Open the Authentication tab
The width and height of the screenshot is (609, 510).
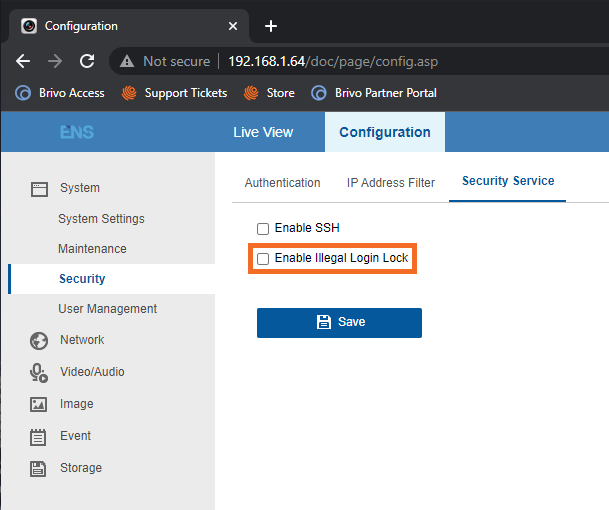point(282,183)
